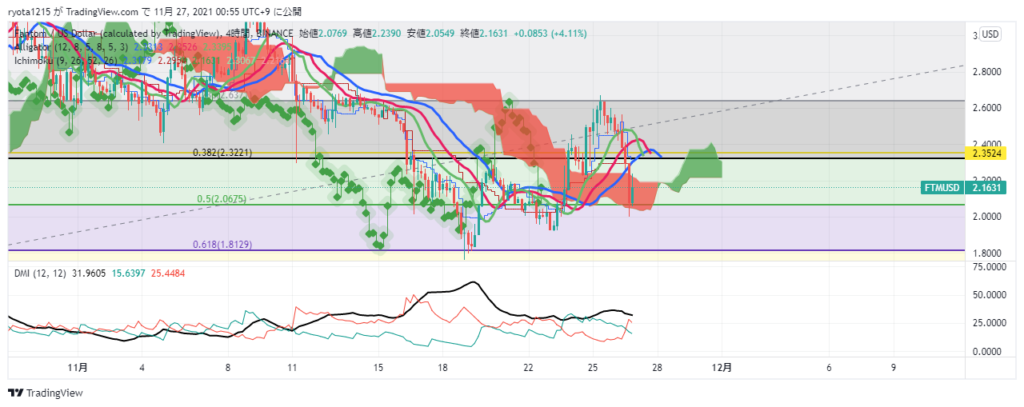
Task: Open the USD currency selector
Action: [x=989, y=34]
